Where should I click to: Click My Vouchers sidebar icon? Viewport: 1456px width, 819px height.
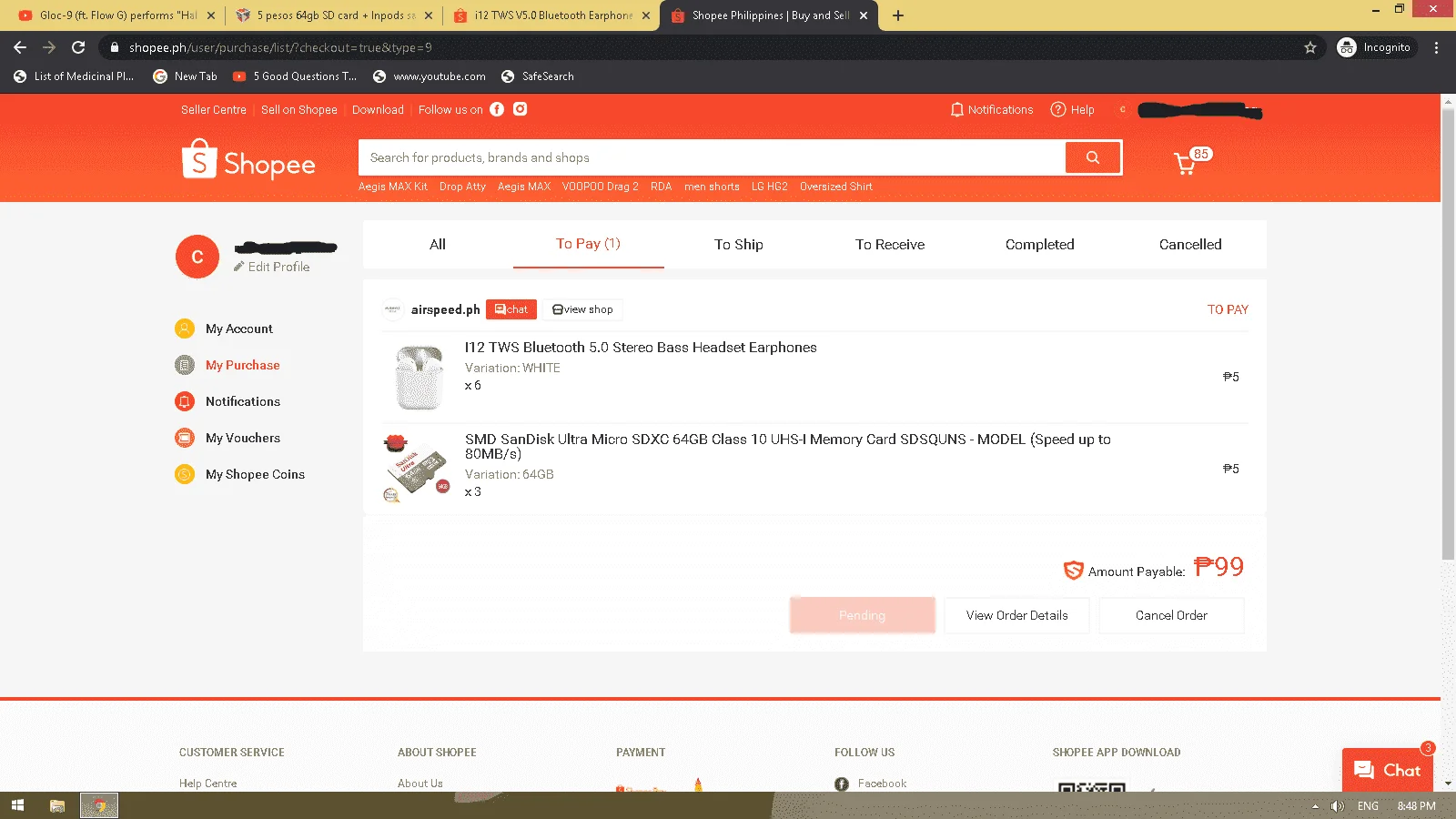pos(185,438)
